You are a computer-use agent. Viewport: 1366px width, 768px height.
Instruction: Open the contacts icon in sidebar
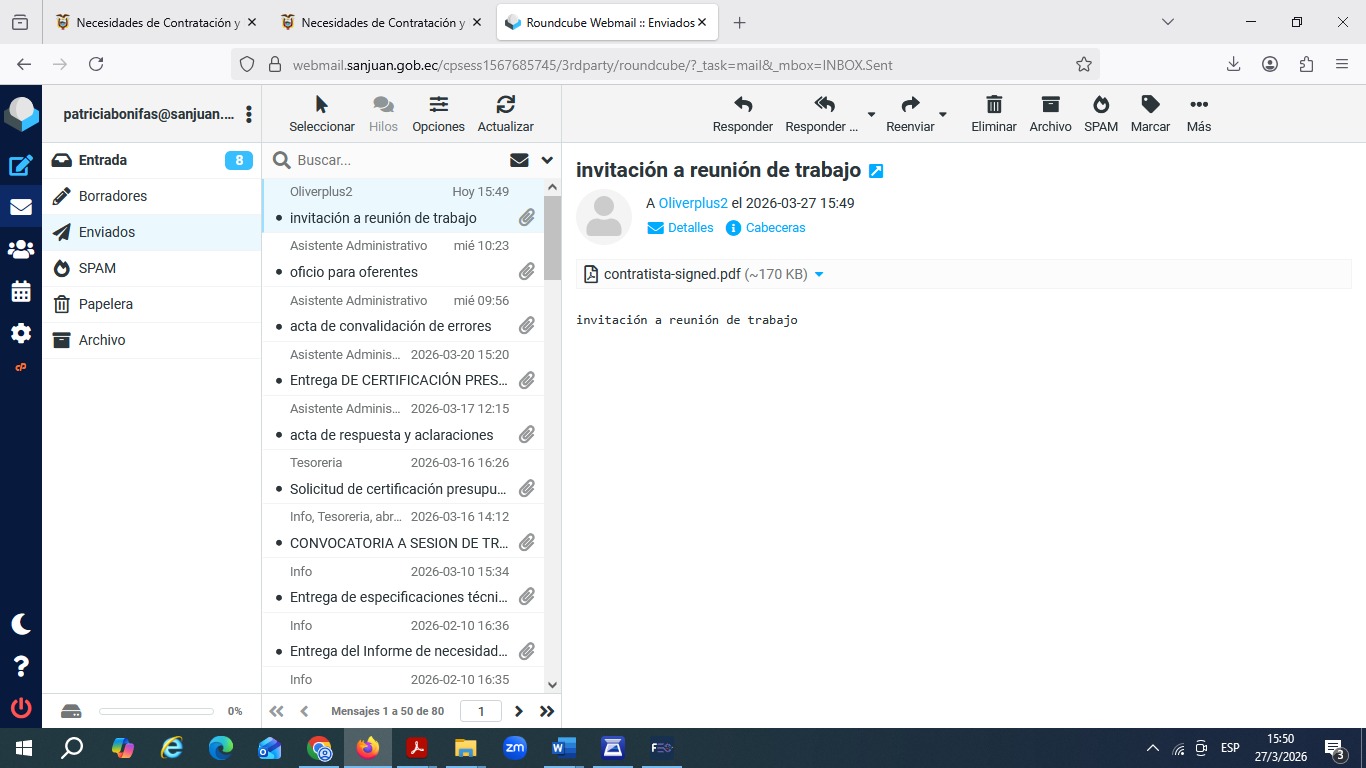pos(21,250)
